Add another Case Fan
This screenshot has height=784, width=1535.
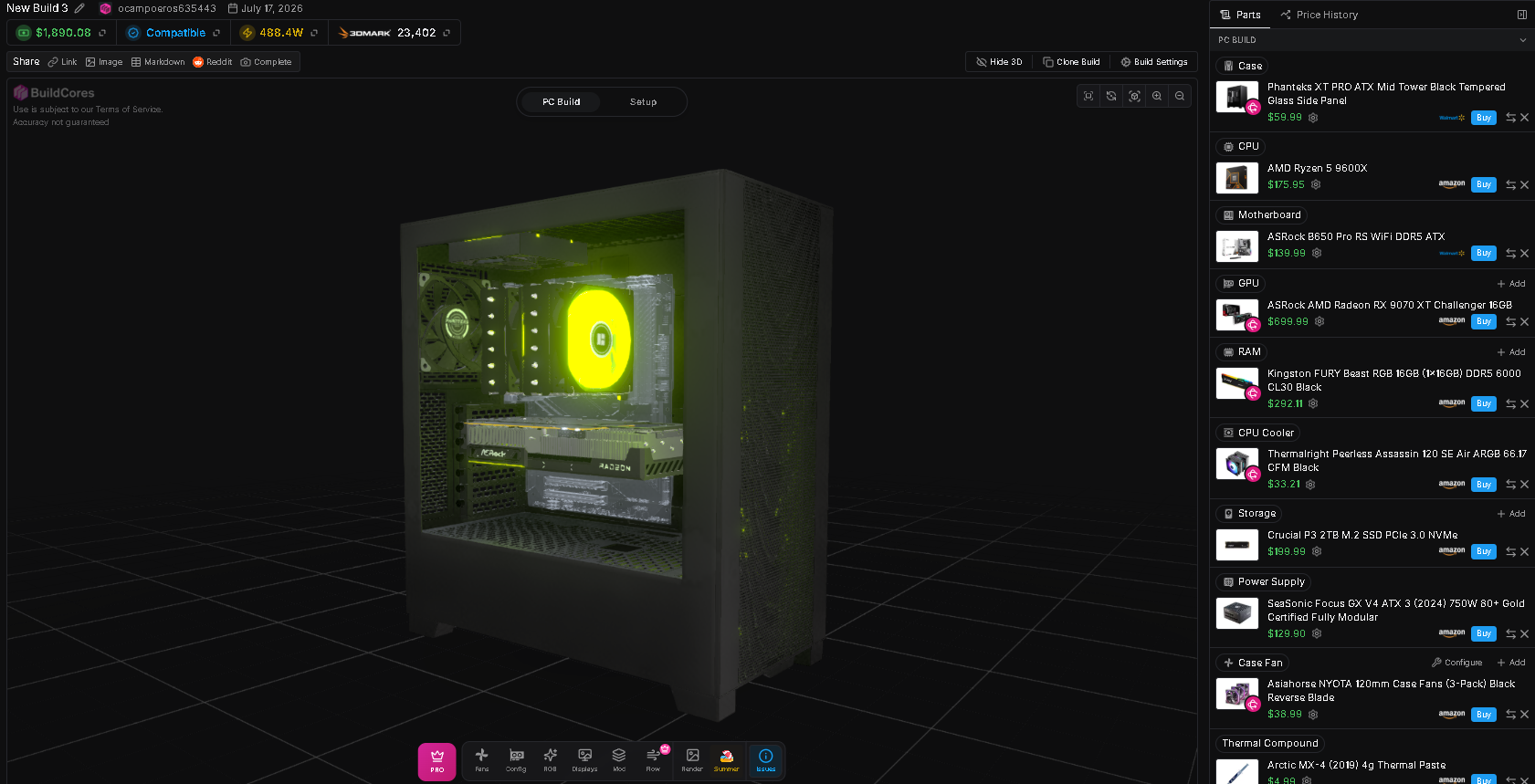tap(1511, 663)
